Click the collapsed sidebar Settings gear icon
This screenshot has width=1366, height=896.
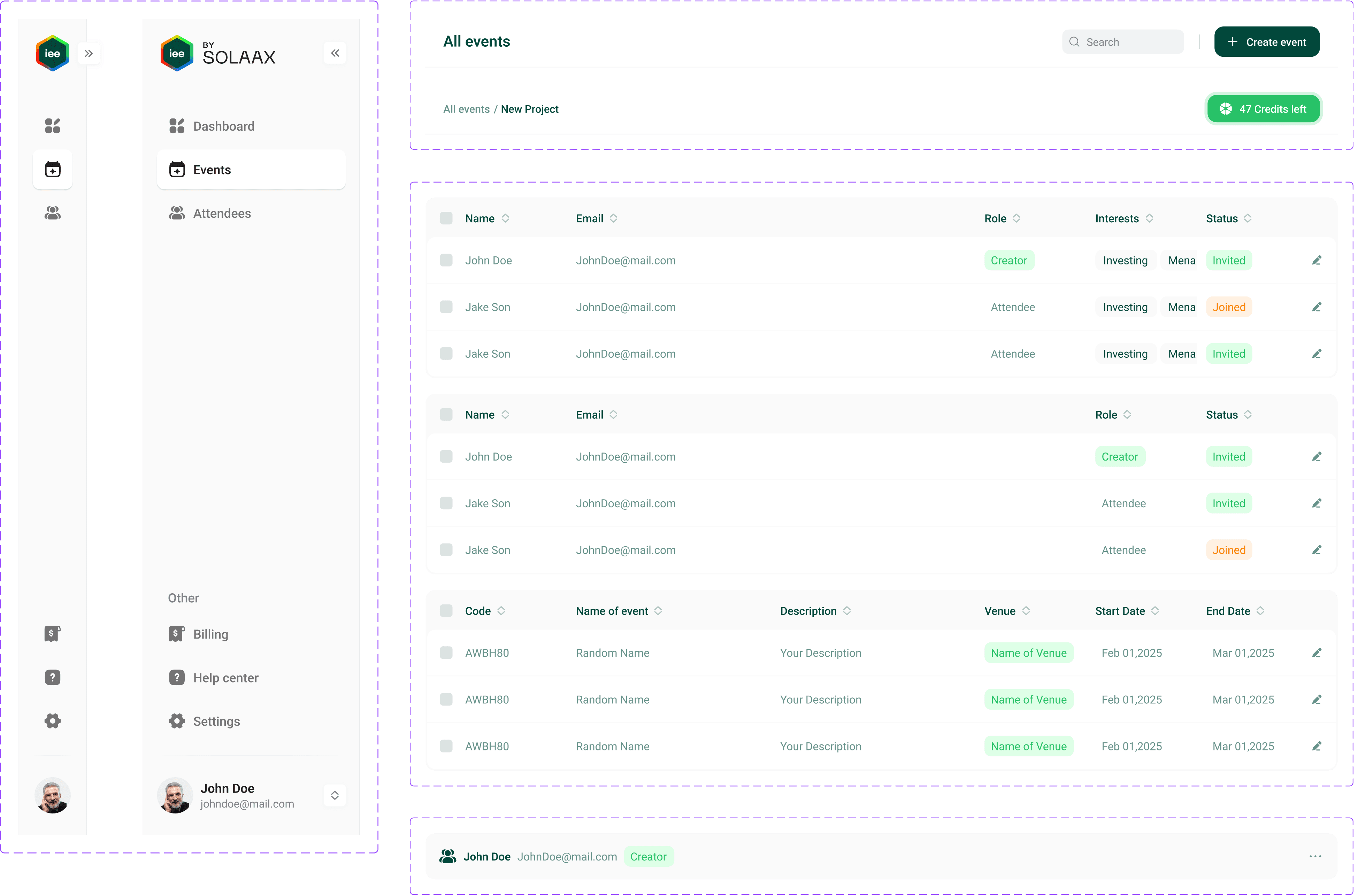pos(52,721)
